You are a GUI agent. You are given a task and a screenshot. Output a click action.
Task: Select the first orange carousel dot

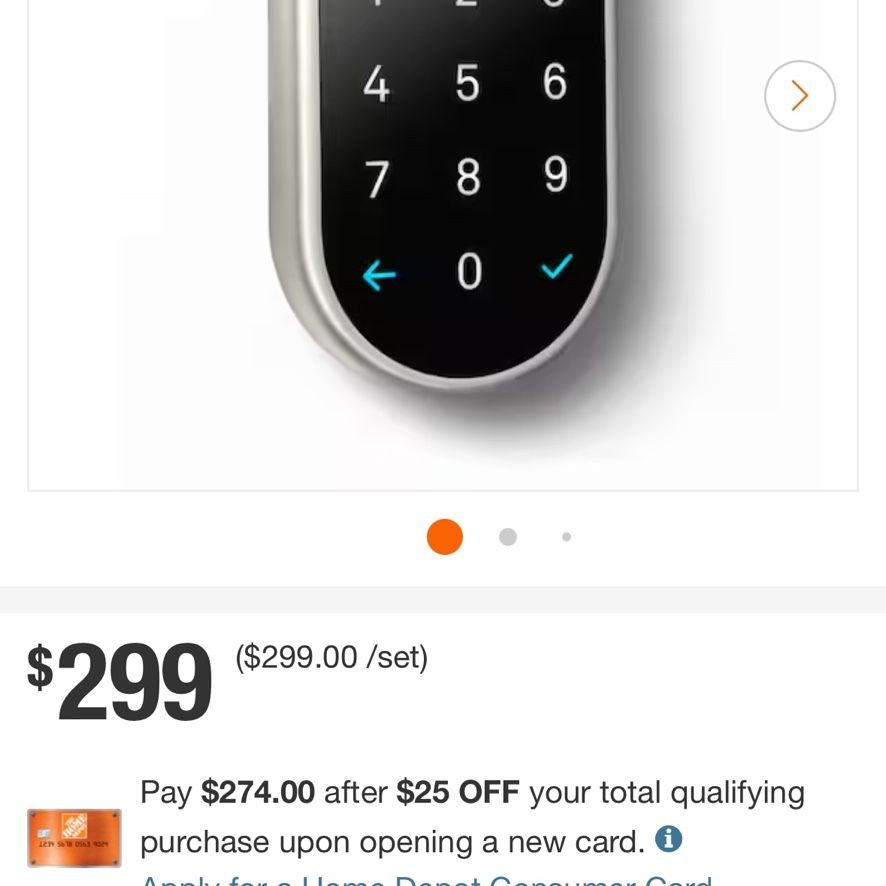(x=445, y=537)
